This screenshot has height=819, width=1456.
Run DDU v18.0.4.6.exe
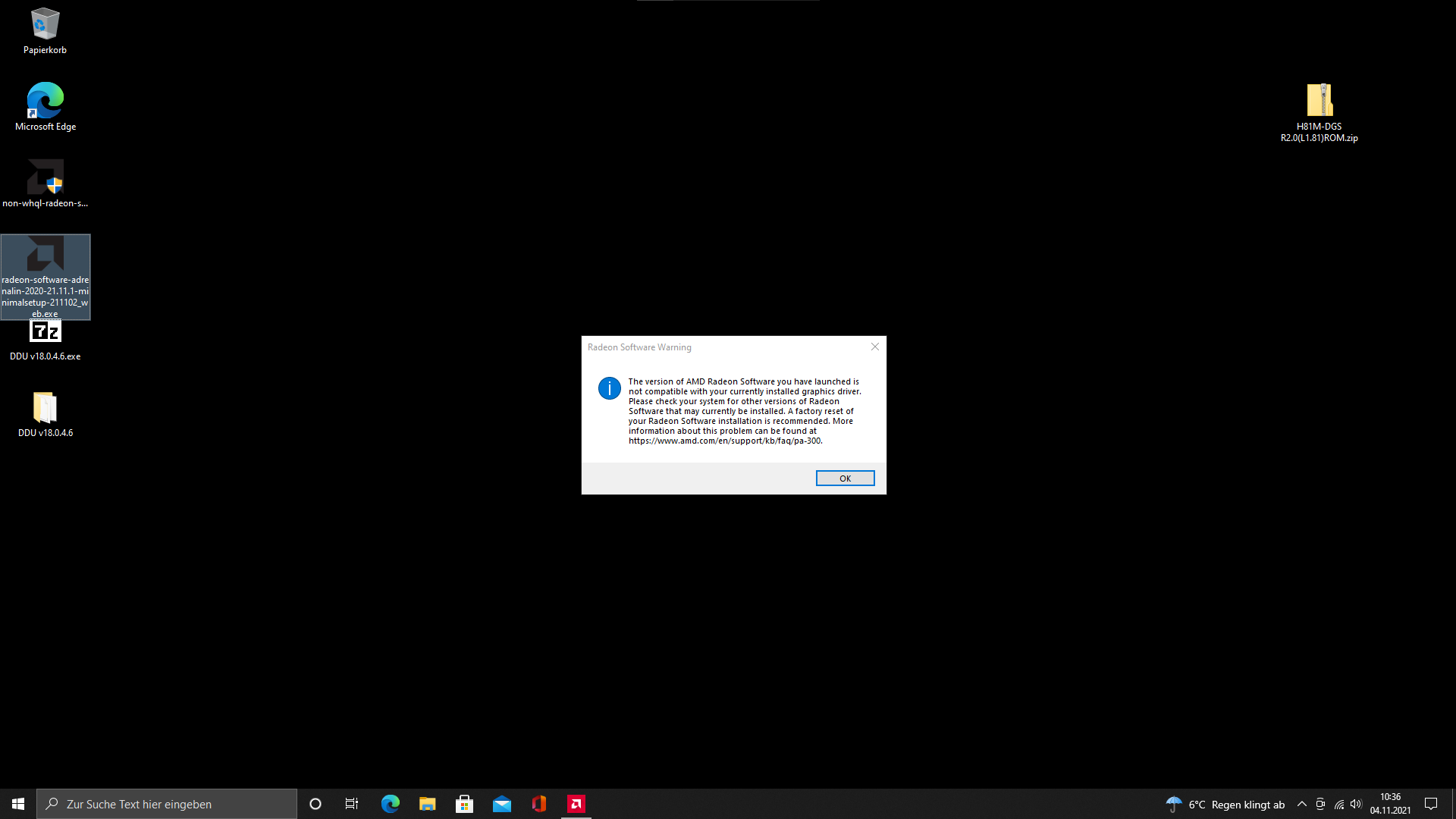[x=45, y=331]
